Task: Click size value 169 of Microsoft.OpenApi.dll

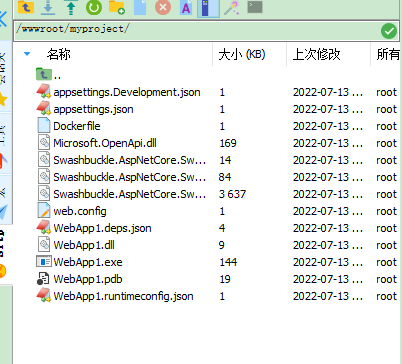Action: coord(228,143)
